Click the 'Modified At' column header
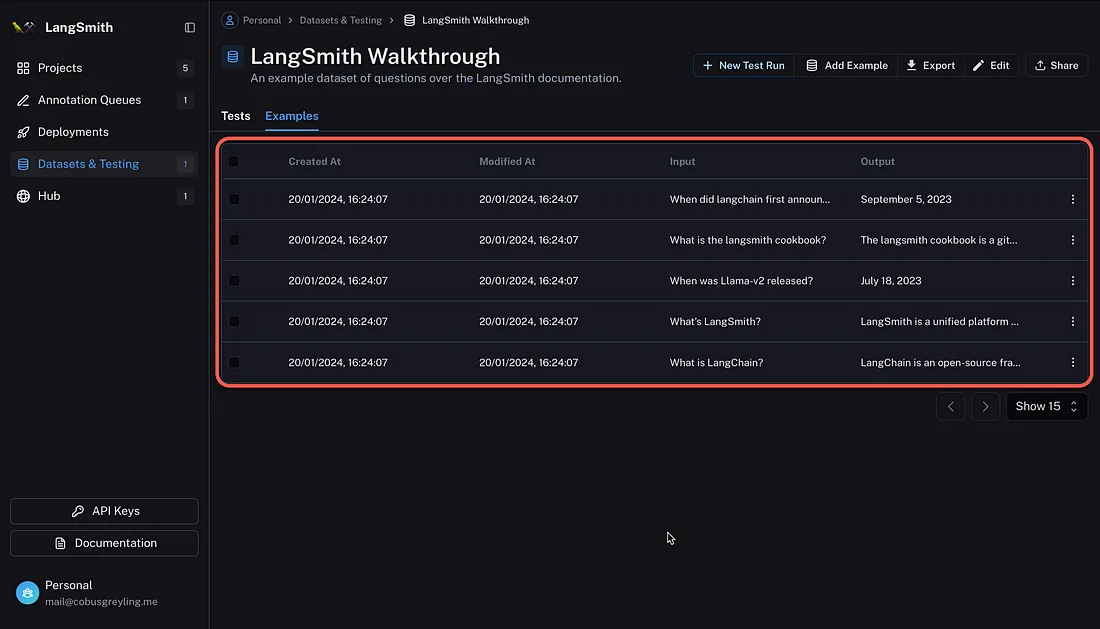 coord(507,161)
